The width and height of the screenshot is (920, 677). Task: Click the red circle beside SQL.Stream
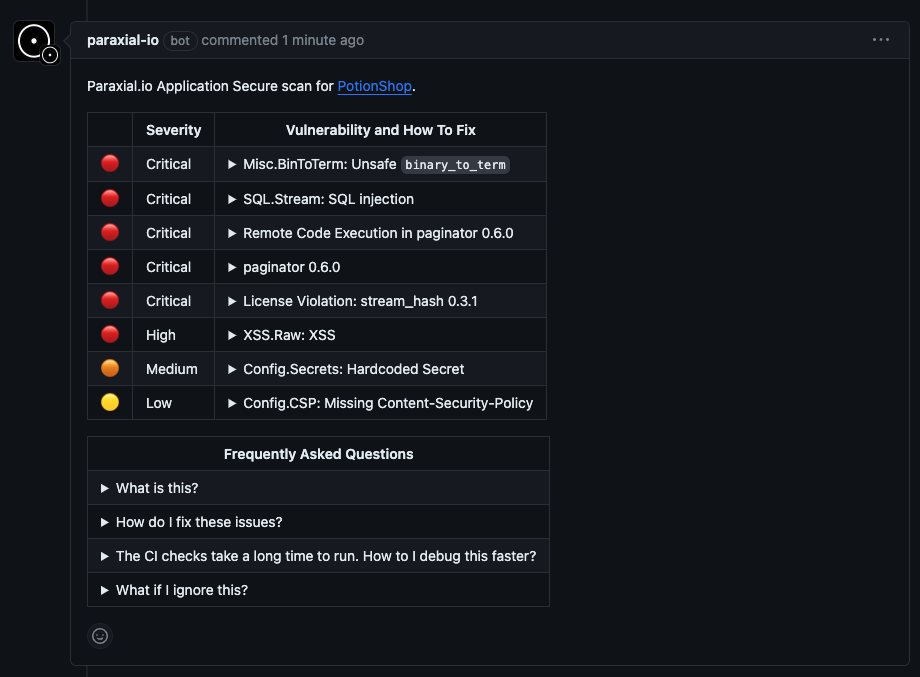point(110,198)
